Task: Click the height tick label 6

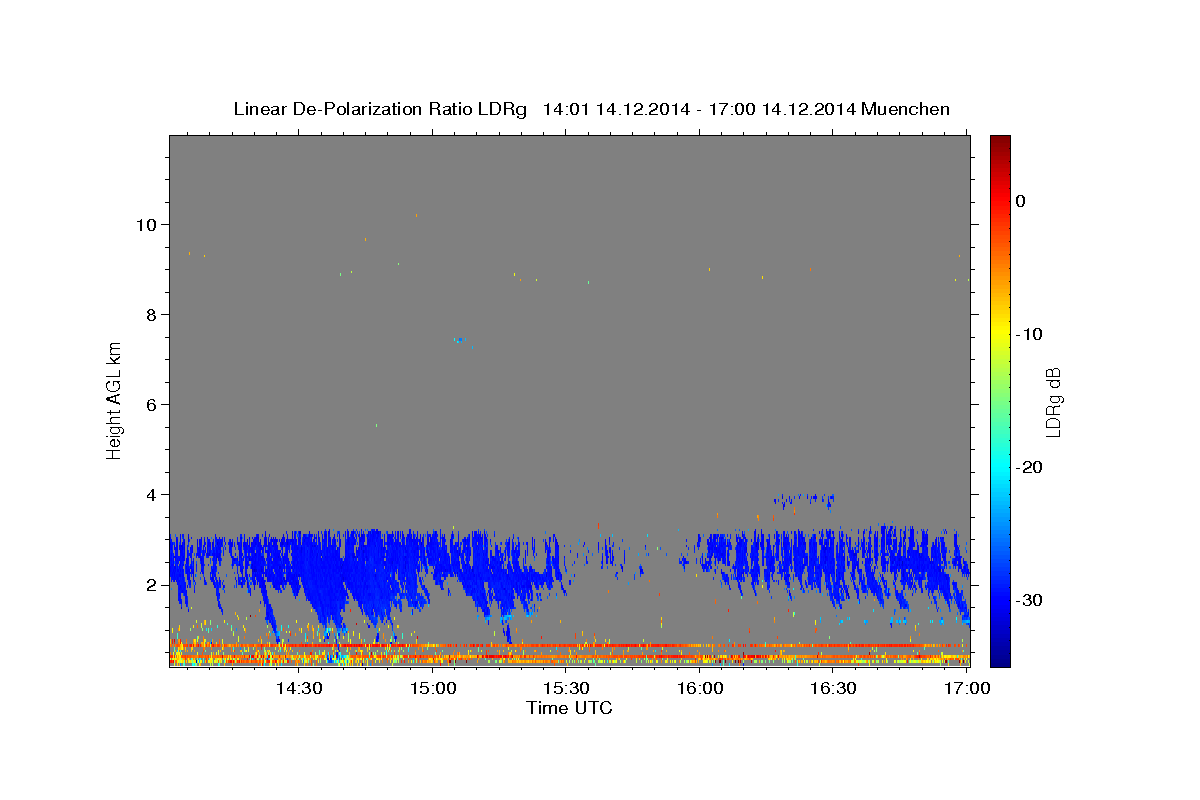Action: 153,404
